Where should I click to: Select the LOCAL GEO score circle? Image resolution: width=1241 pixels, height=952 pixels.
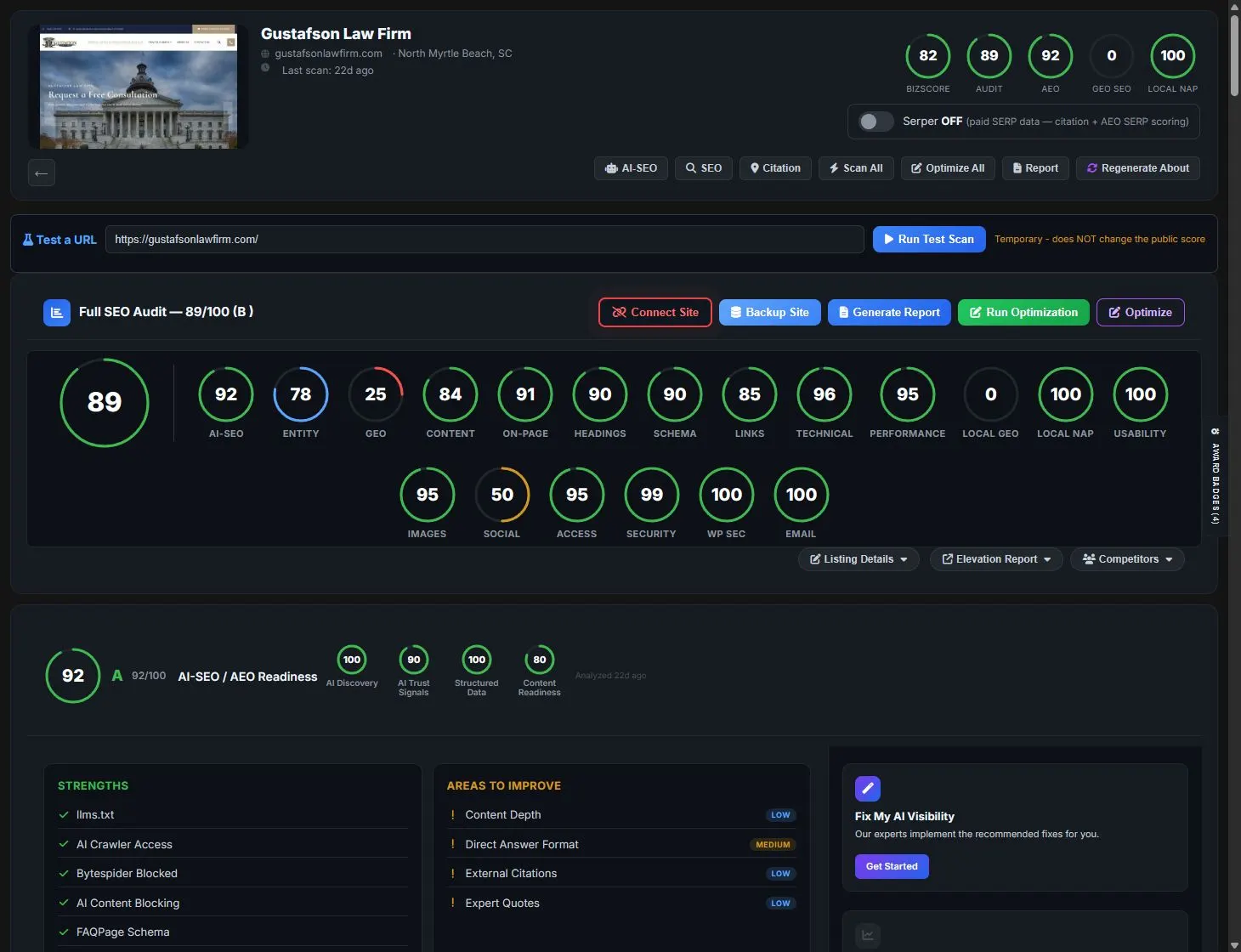click(x=990, y=394)
